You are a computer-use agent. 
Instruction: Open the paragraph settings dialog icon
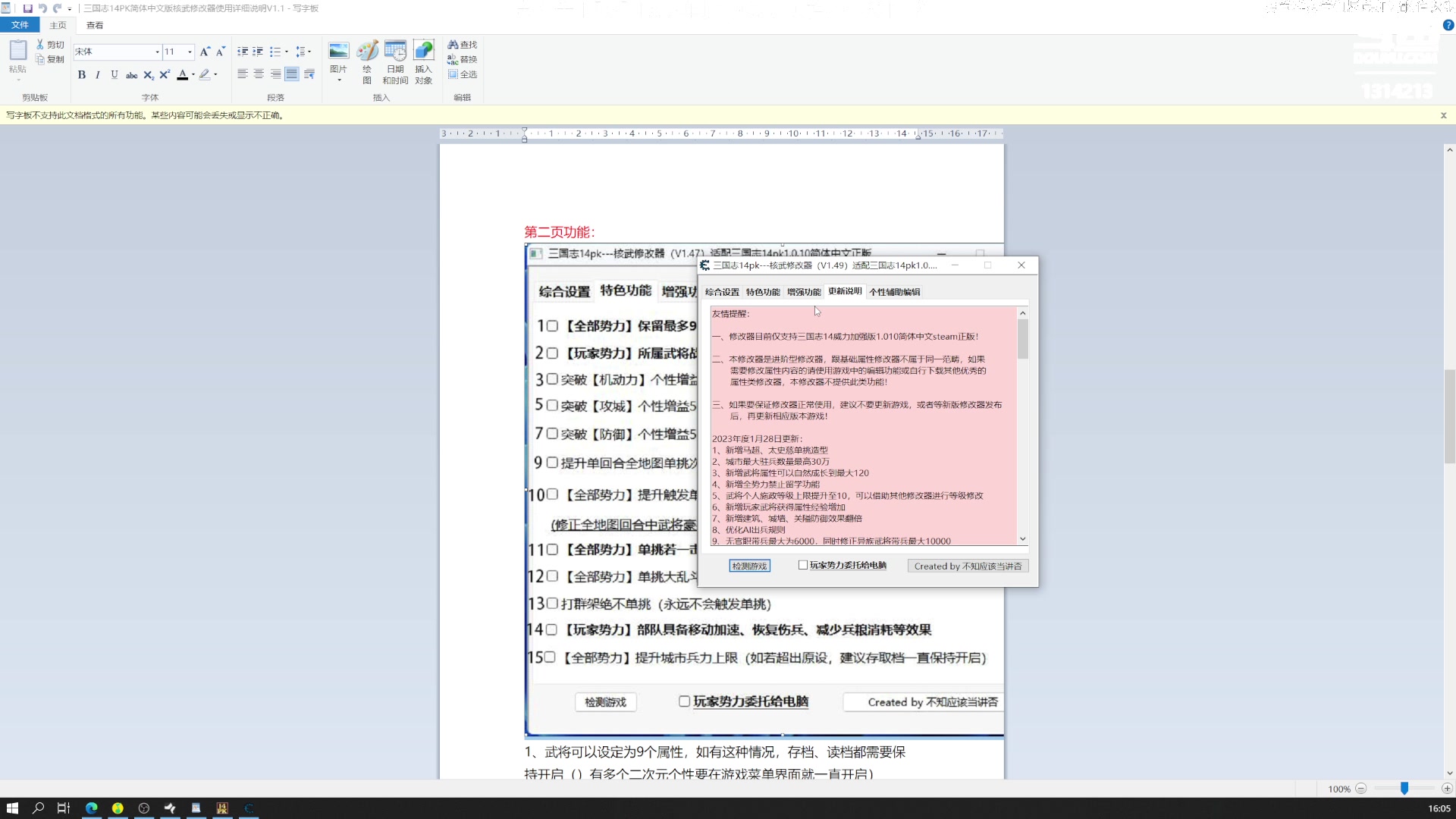[x=309, y=74]
